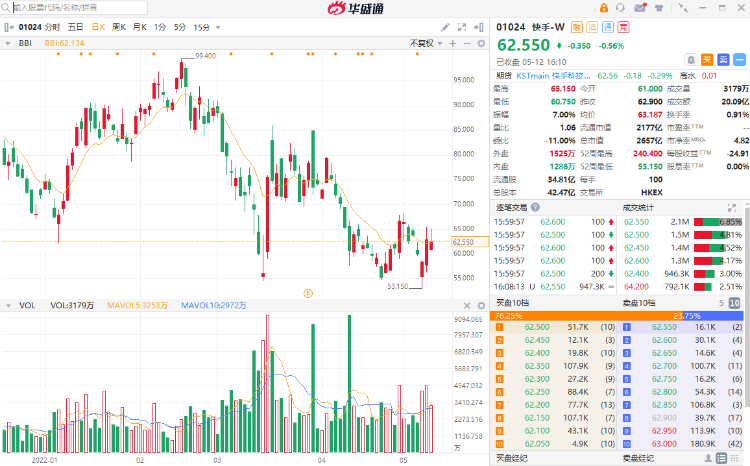Click the MAVOL10:2972万 indicator label

tap(213, 305)
